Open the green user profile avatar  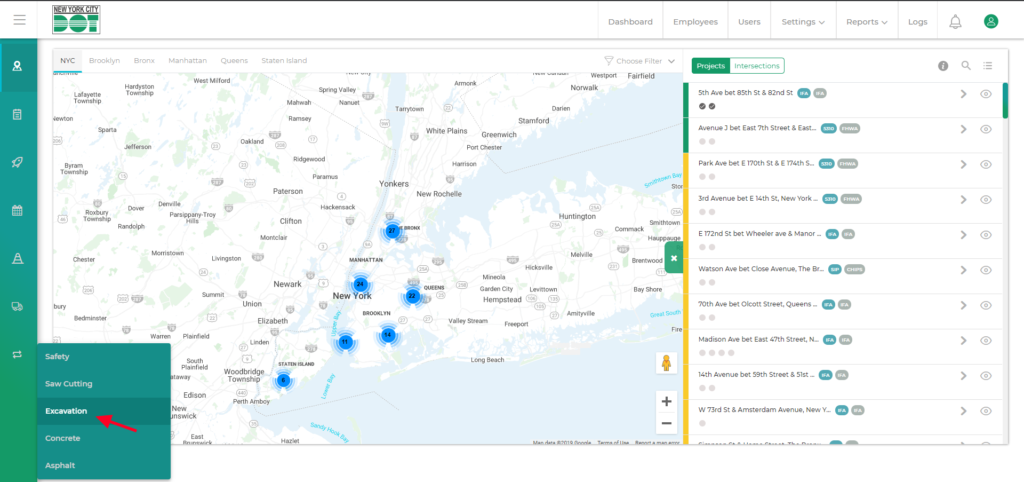pyautogui.click(x=990, y=21)
